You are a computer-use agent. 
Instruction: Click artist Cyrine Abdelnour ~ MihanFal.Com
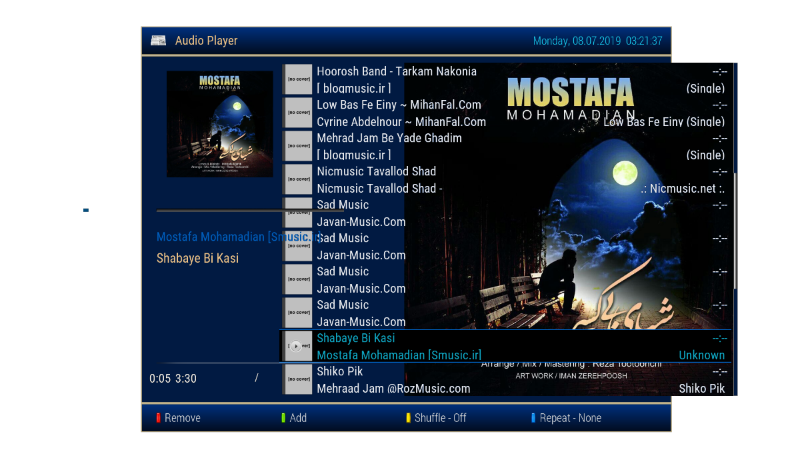(x=402, y=122)
